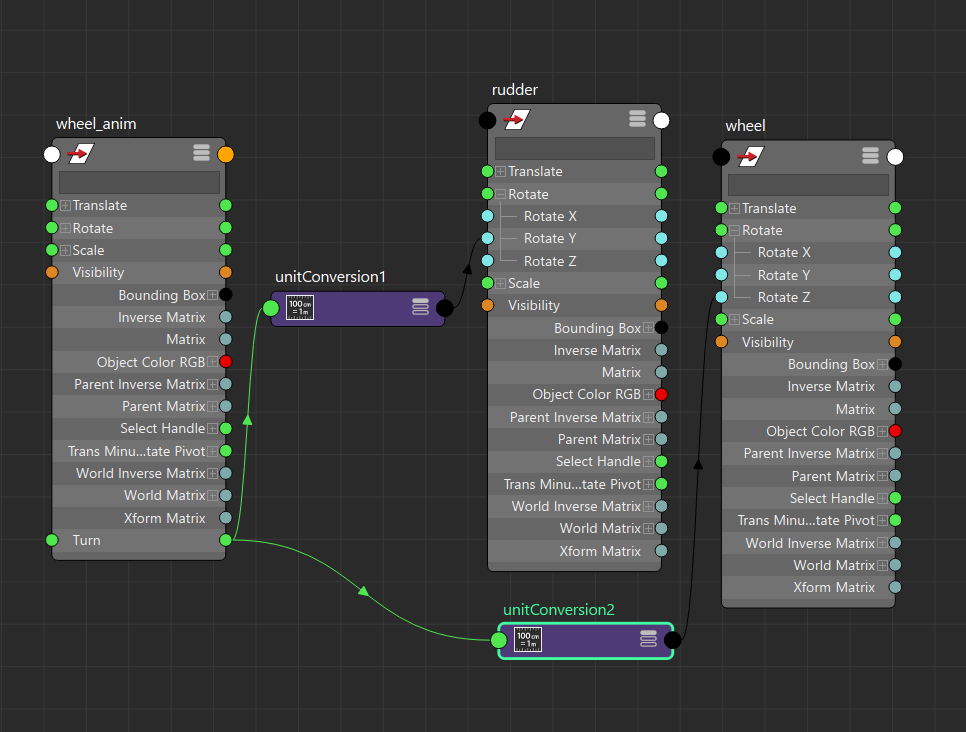
Task: Click the transform icon on rudder node
Action: pyautogui.click(x=516, y=120)
